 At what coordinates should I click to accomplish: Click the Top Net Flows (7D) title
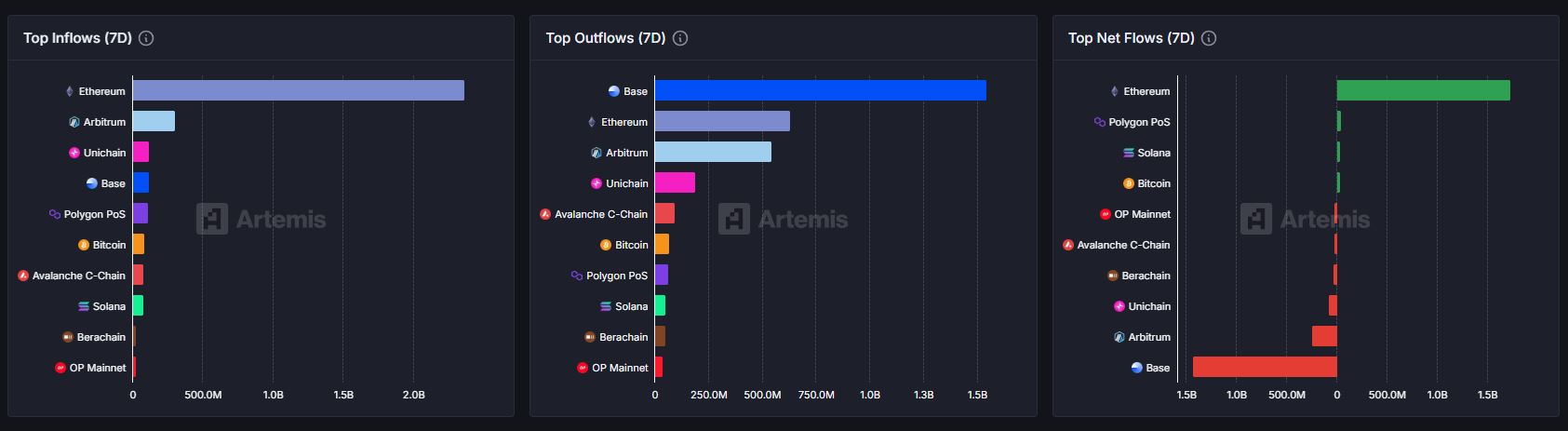pyautogui.click(x=1132, y=38)
